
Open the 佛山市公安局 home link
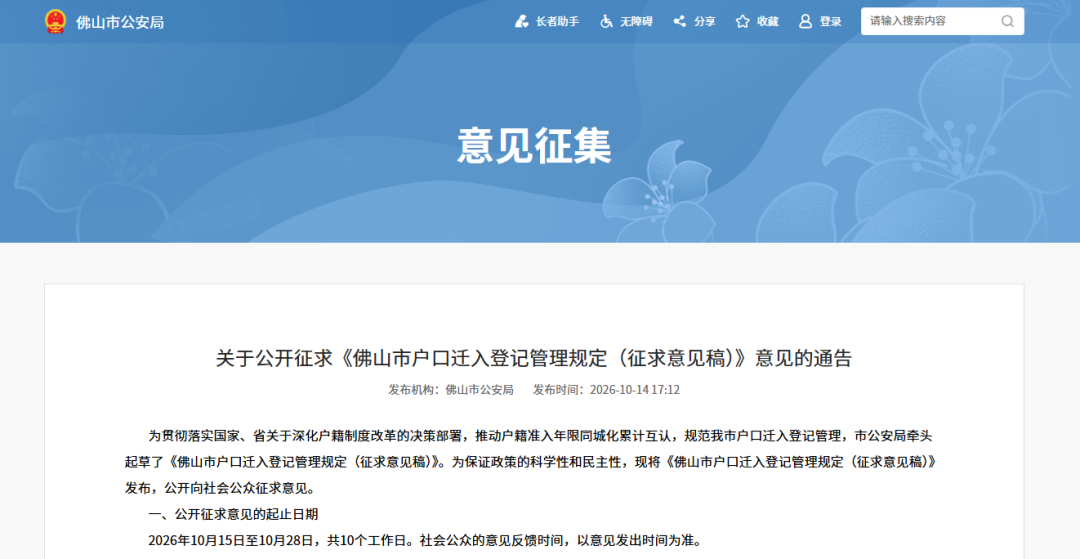(120, 22)
